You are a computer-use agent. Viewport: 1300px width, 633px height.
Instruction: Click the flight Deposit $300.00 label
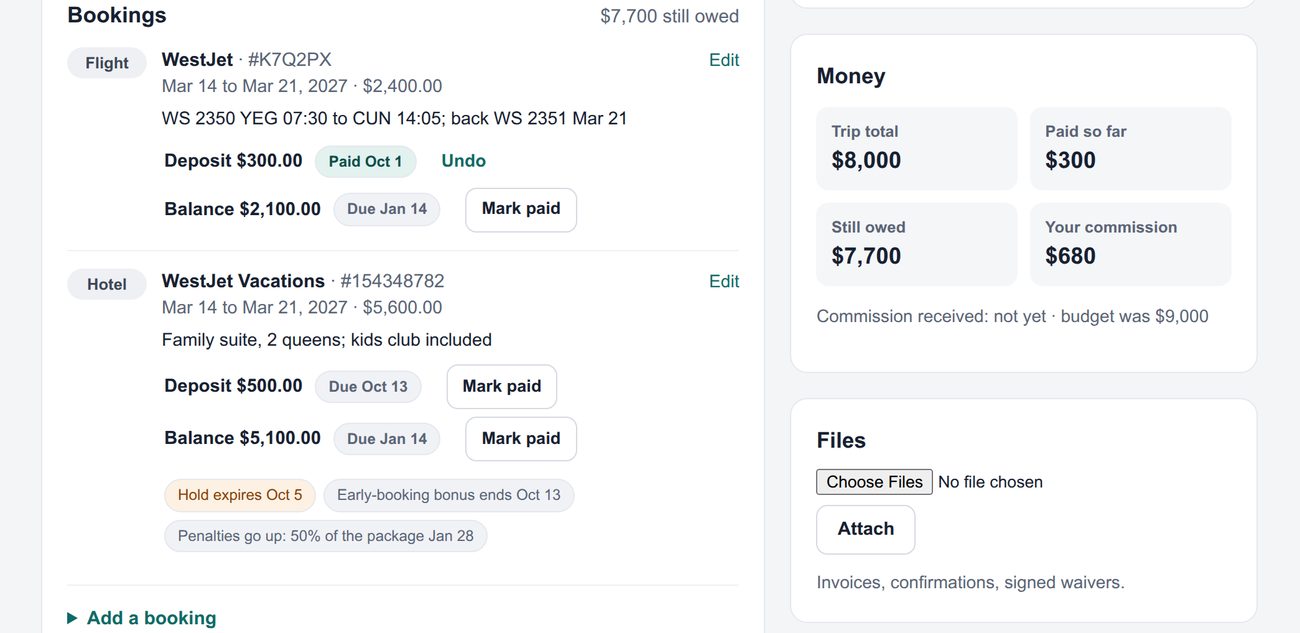(x=233, y=161)
